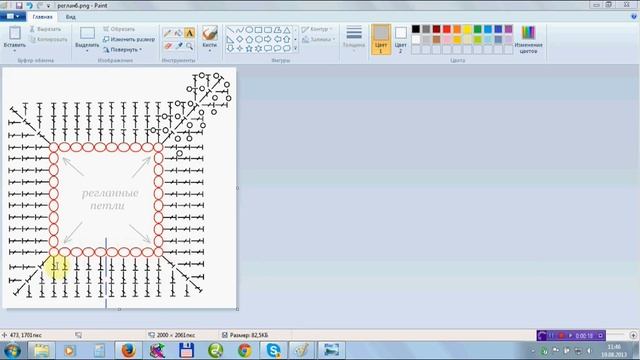
Task: Choose the Right triangle shape
Action: [230, 39]
